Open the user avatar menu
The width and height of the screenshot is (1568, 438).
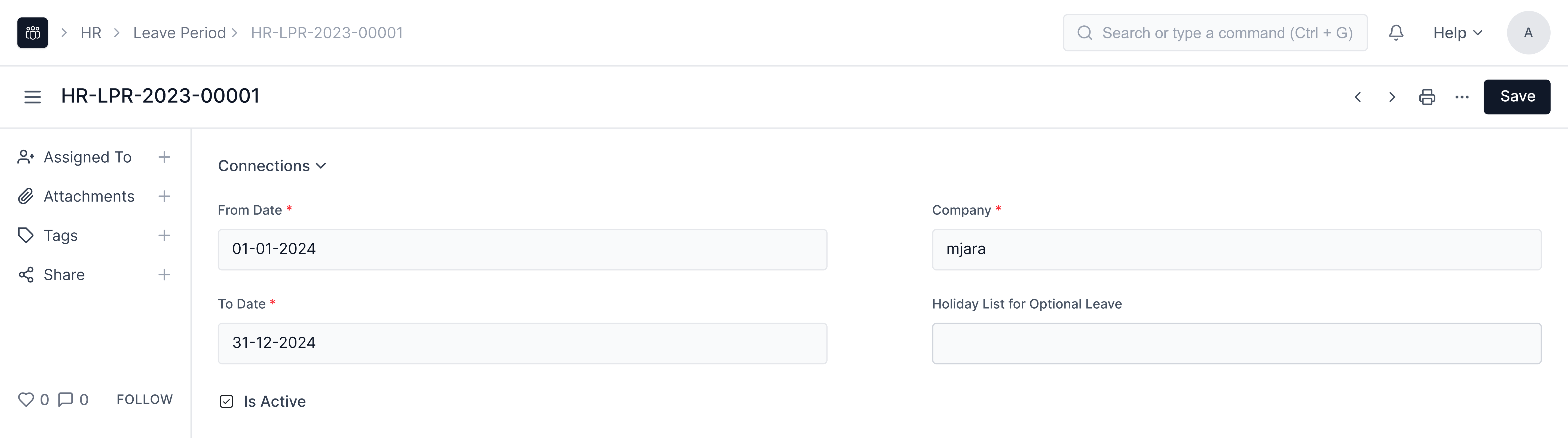point(1528,33)
